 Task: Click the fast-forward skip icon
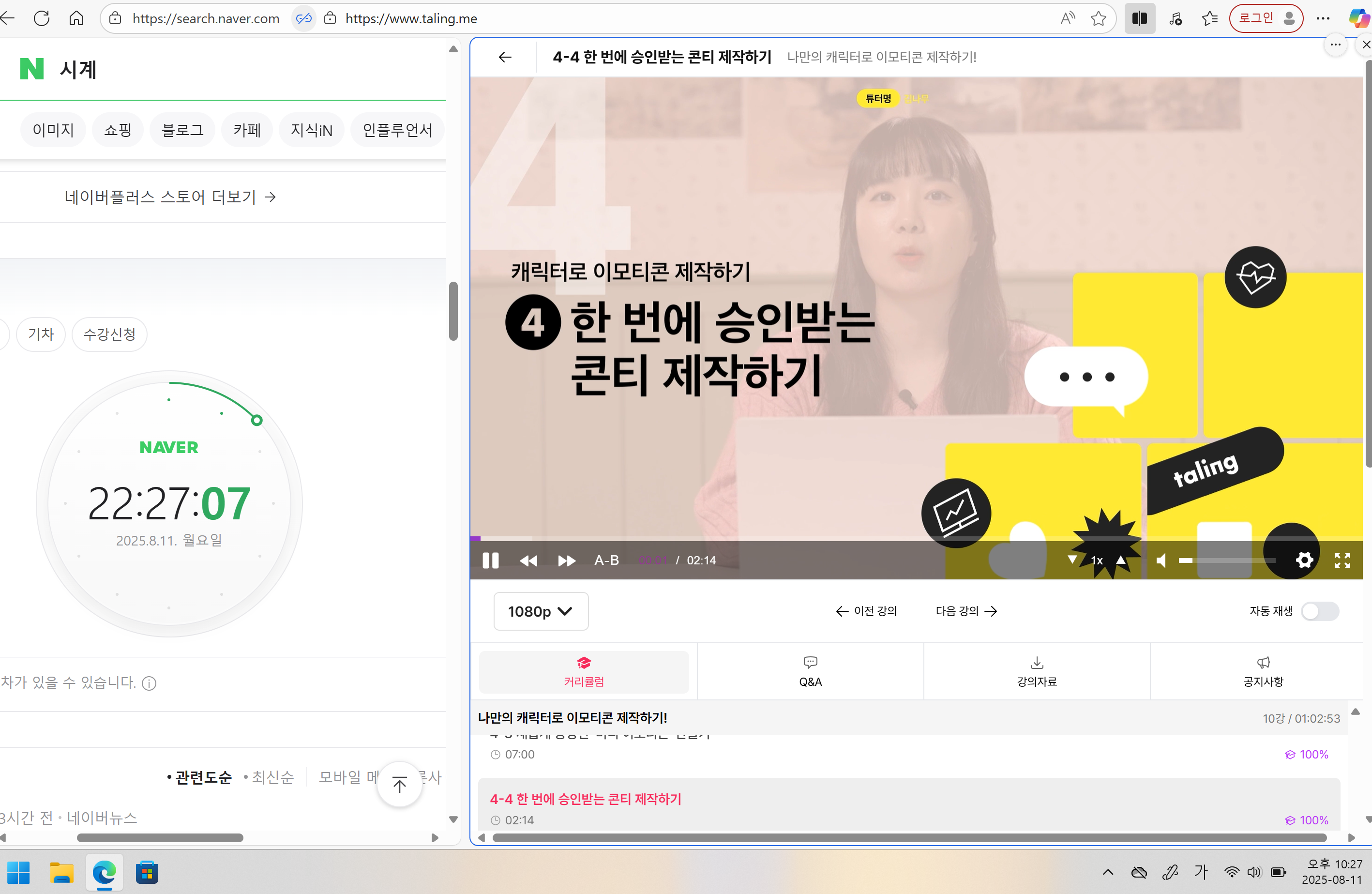[x=566, y=561]
